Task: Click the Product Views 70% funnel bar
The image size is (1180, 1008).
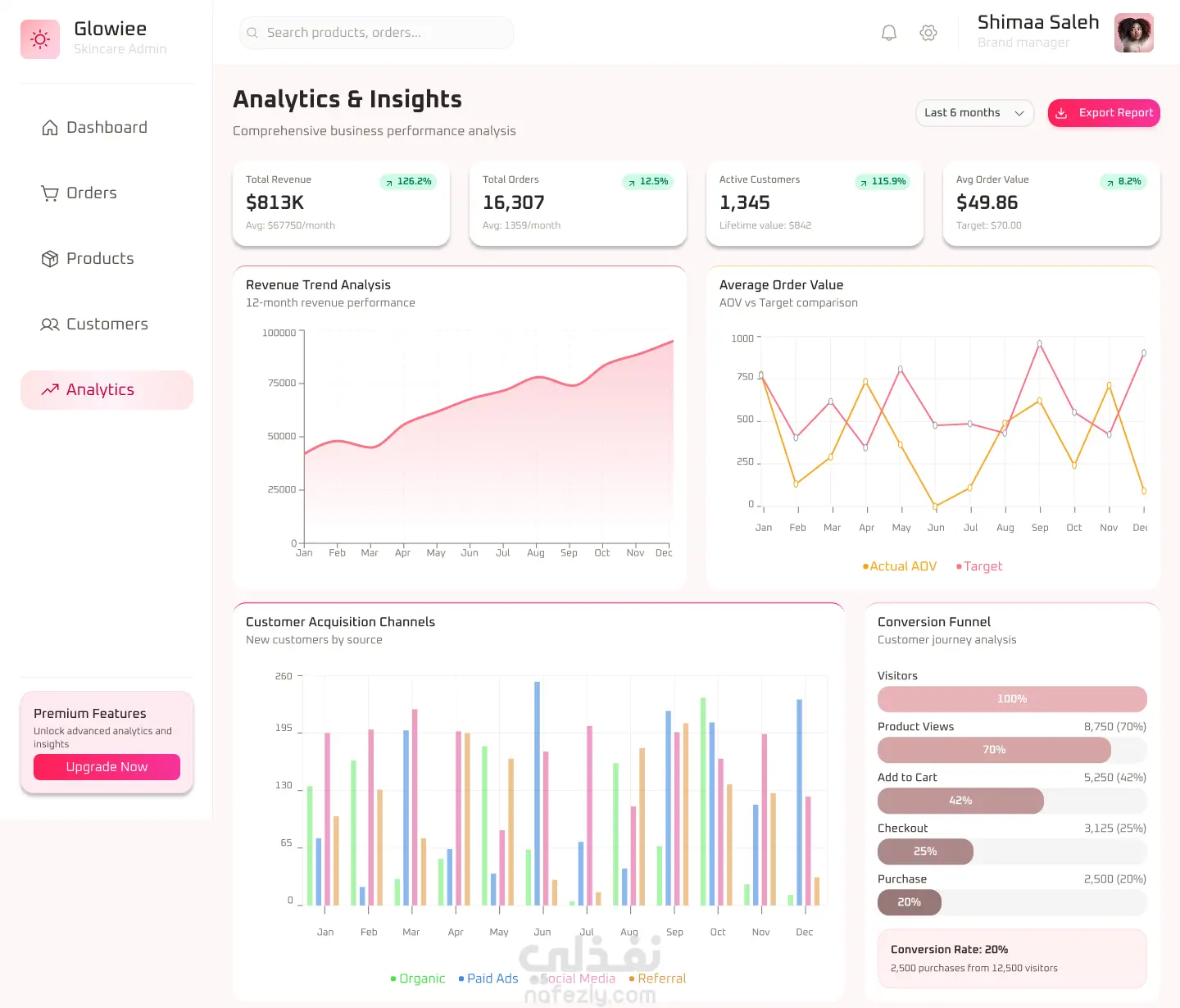Action: click(994, 750)
